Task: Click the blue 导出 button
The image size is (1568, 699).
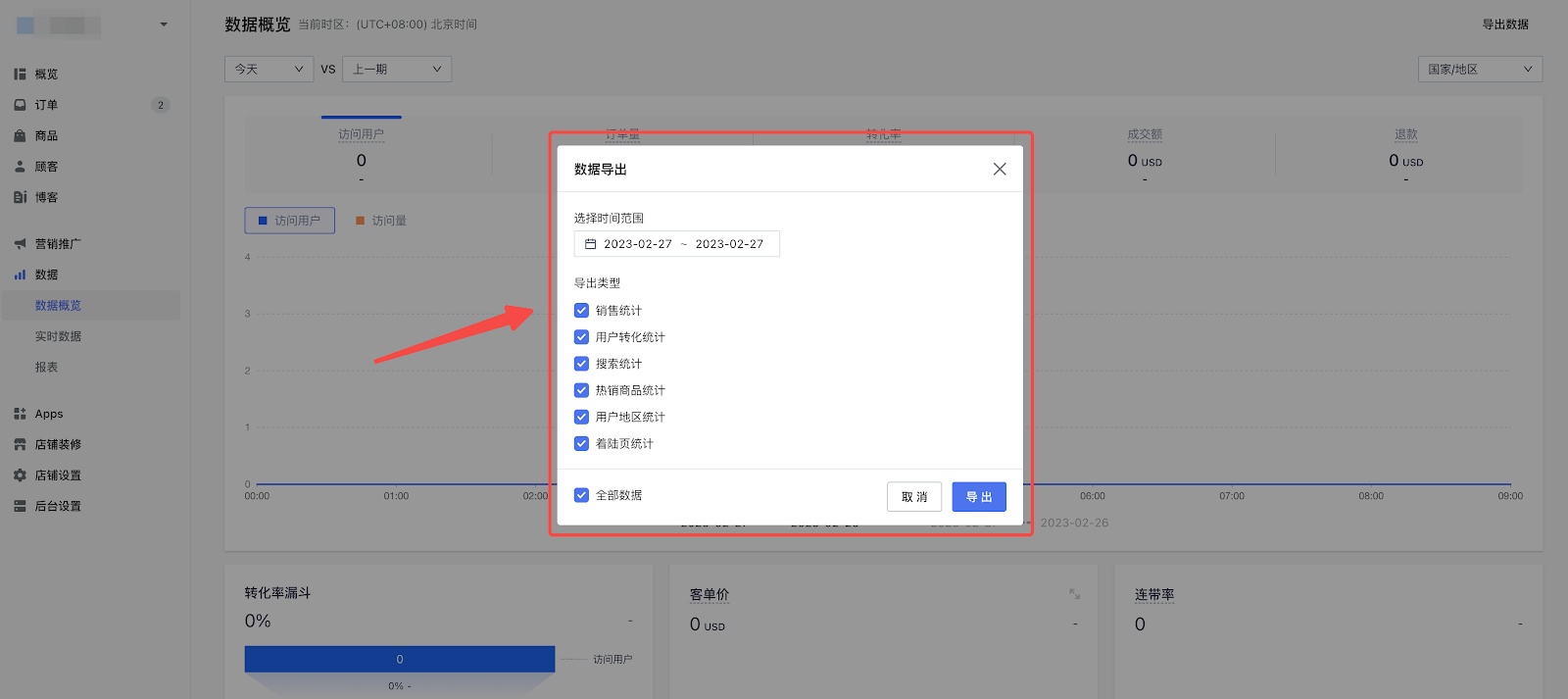Action: (978, 497)
